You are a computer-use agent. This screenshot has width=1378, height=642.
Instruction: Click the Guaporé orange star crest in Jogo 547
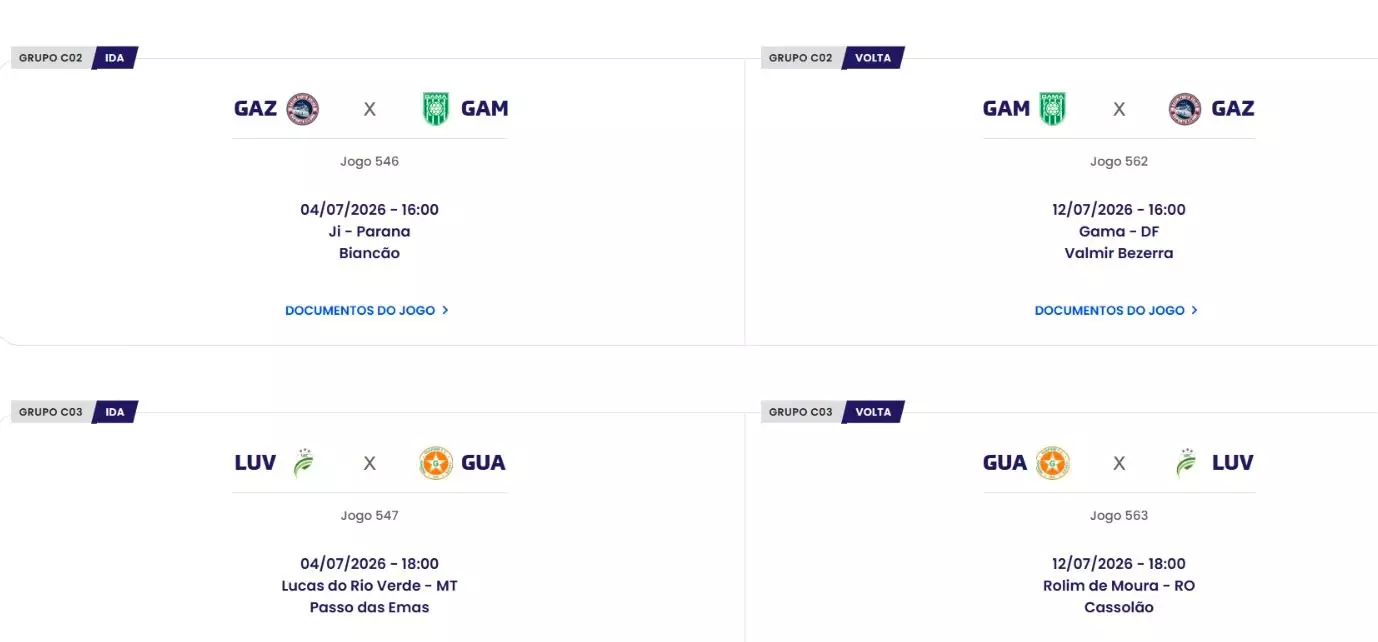pos(436,463)
